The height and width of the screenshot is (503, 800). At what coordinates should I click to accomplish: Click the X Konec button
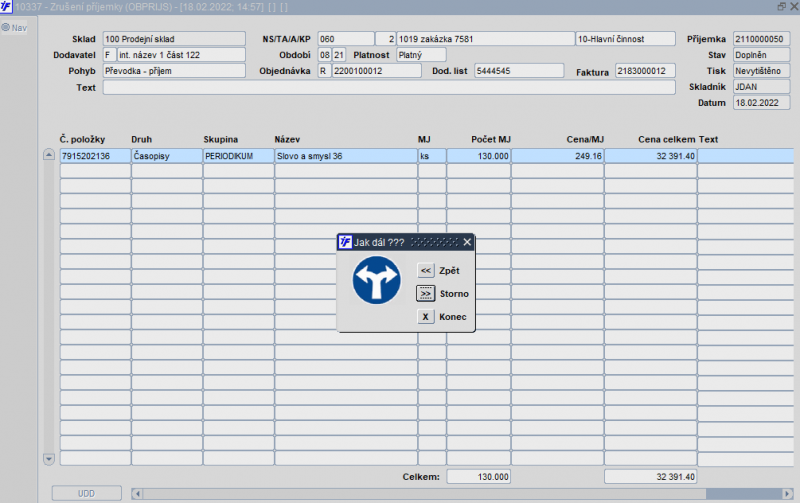pos(426,316)
